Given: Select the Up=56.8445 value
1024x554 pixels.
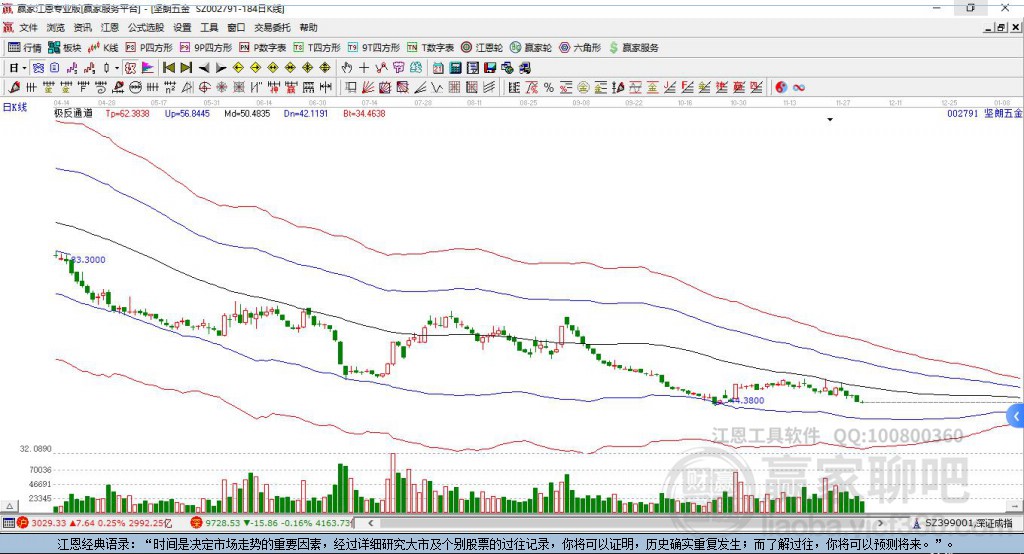Looking at the screenshot, I should pyautogui.click(x=187, y=113).
